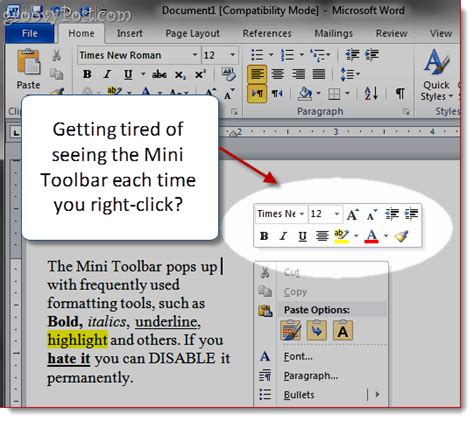Toggle Bold in the Mini Toolbar
Viewport: 474px width, 421px height.
pyautogui.click(x=264, y=236)
